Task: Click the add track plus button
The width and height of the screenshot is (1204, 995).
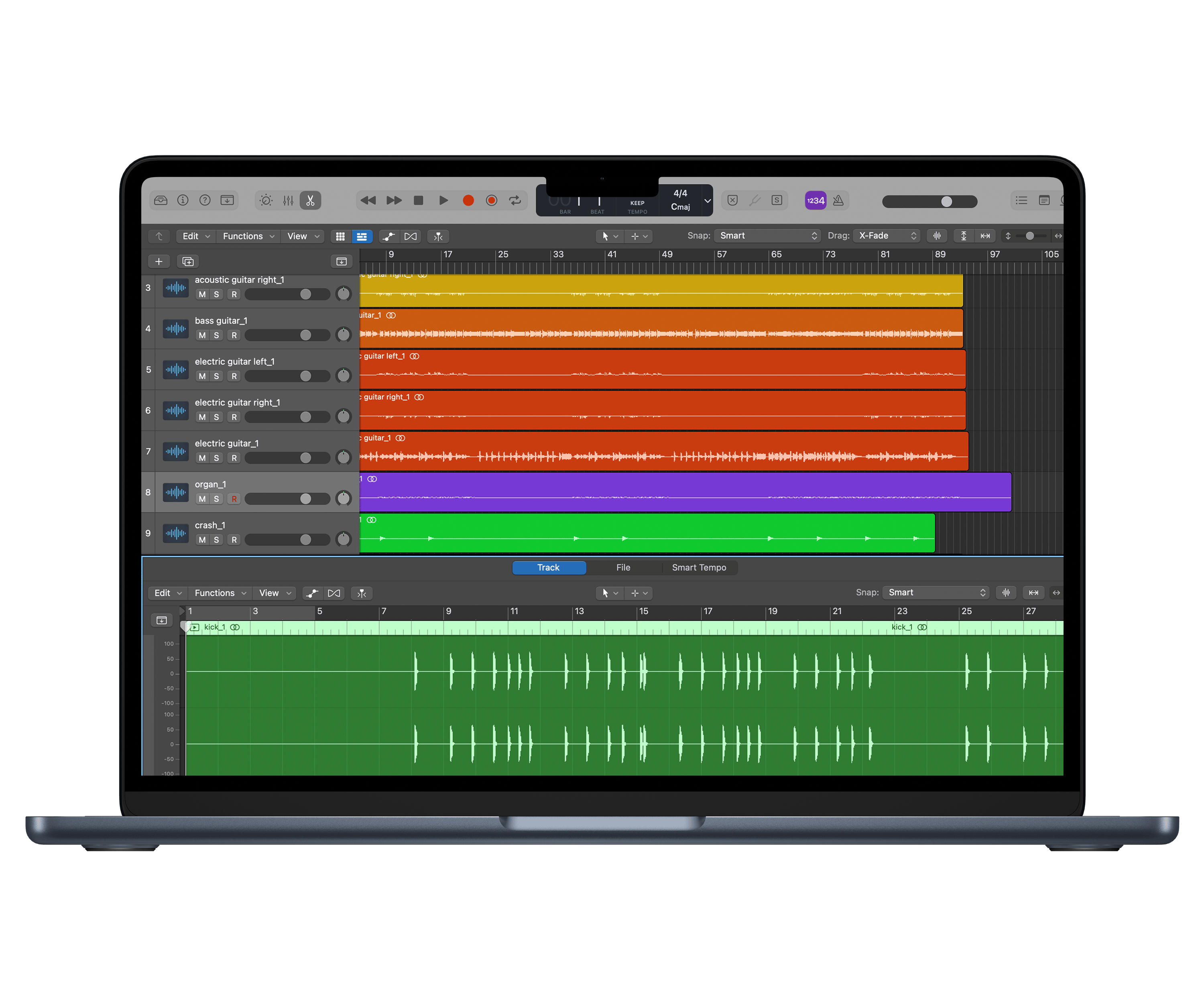Action: click(x=159, y=261)
